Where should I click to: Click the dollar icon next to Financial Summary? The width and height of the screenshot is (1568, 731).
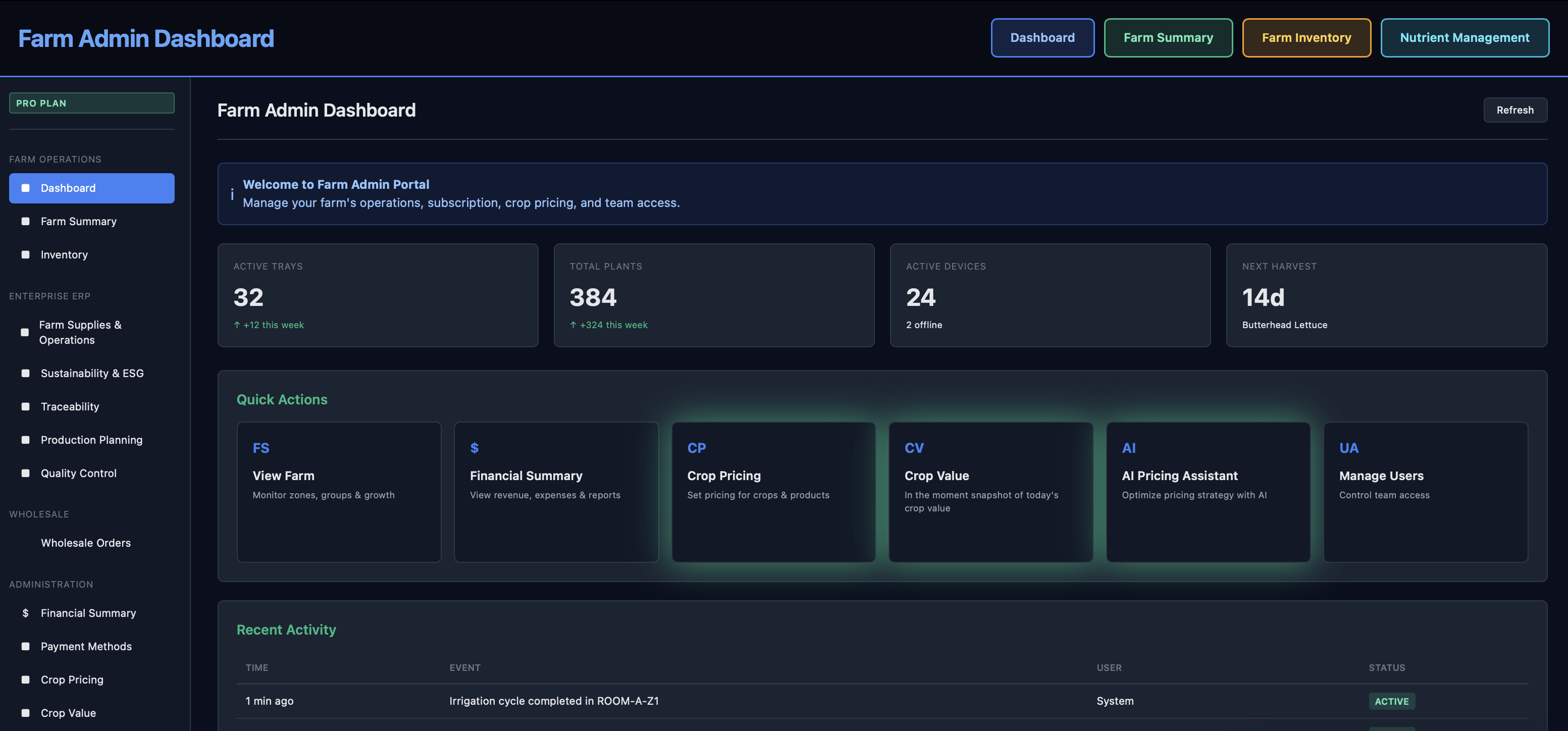25,613
